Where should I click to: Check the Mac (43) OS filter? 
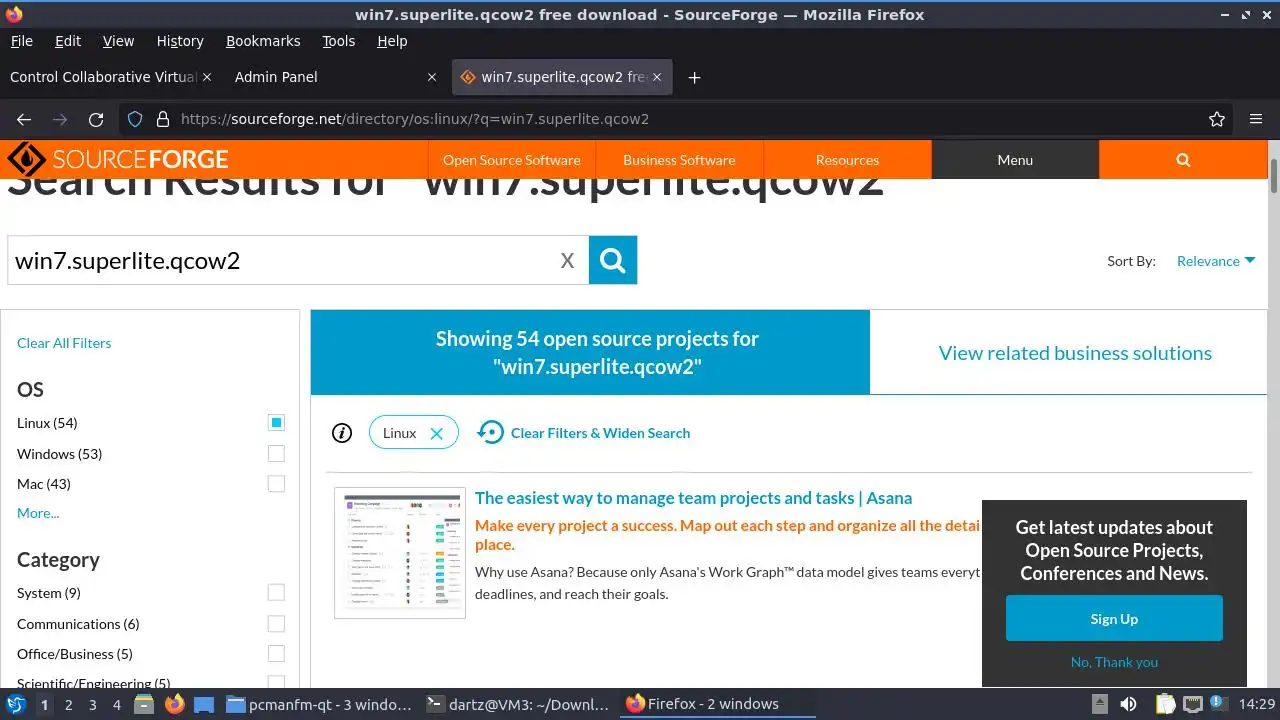click(x=276, y=484)
